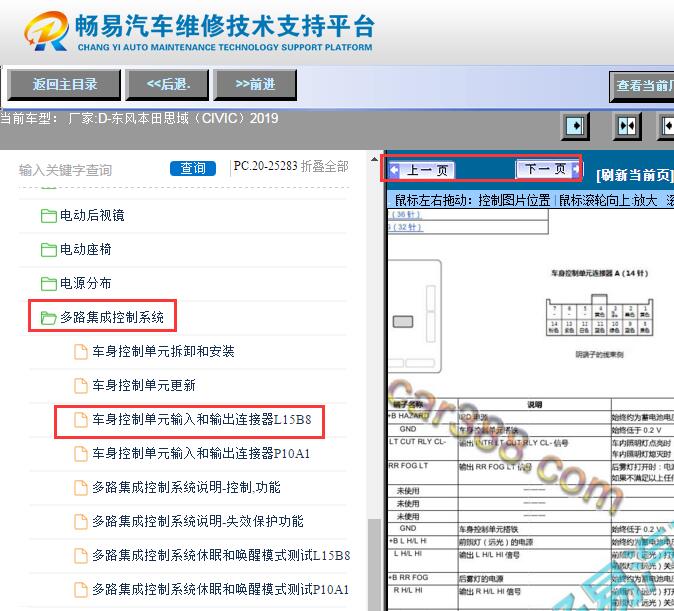This screenshot has width=674, height=611.
Task: Click the blue 查询 search button
Action: [x=193, y=168]
